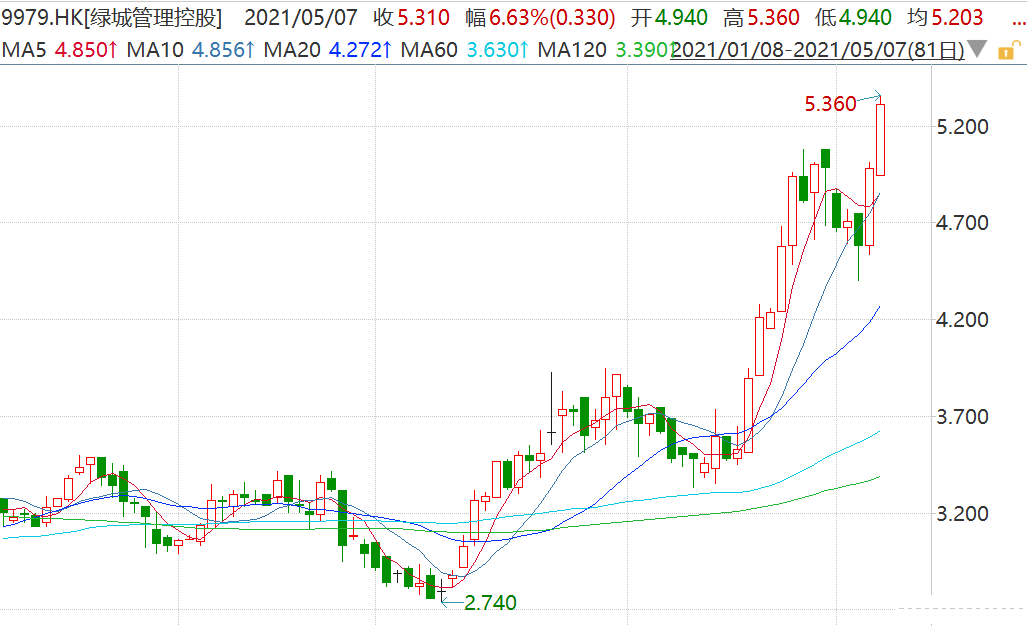The height and width of the screenshot is (626, 1027).
Task: Click the opening price 开 4.940
Action: tap(669, 18)
